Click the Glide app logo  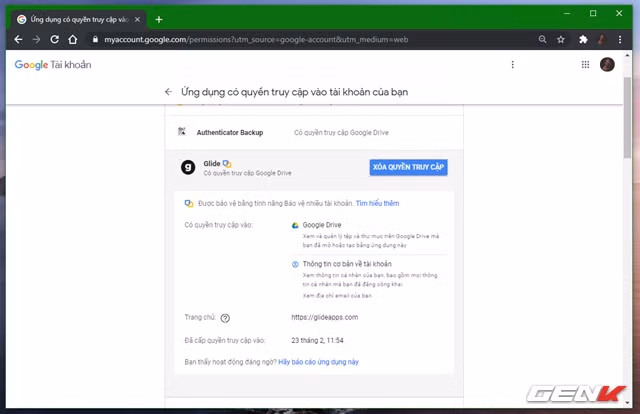[188, 167]
